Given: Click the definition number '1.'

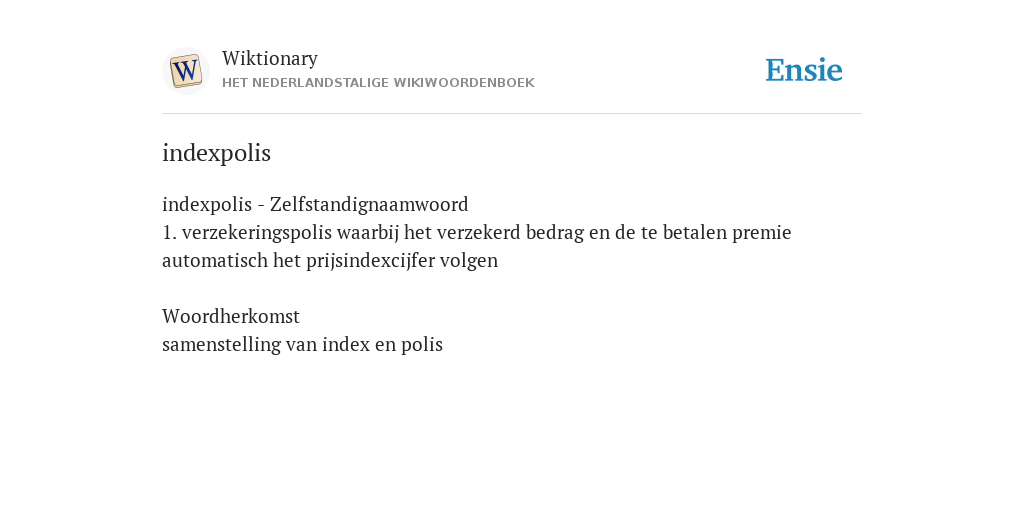Looking at the screenshot, I should [x=169, y=232].
